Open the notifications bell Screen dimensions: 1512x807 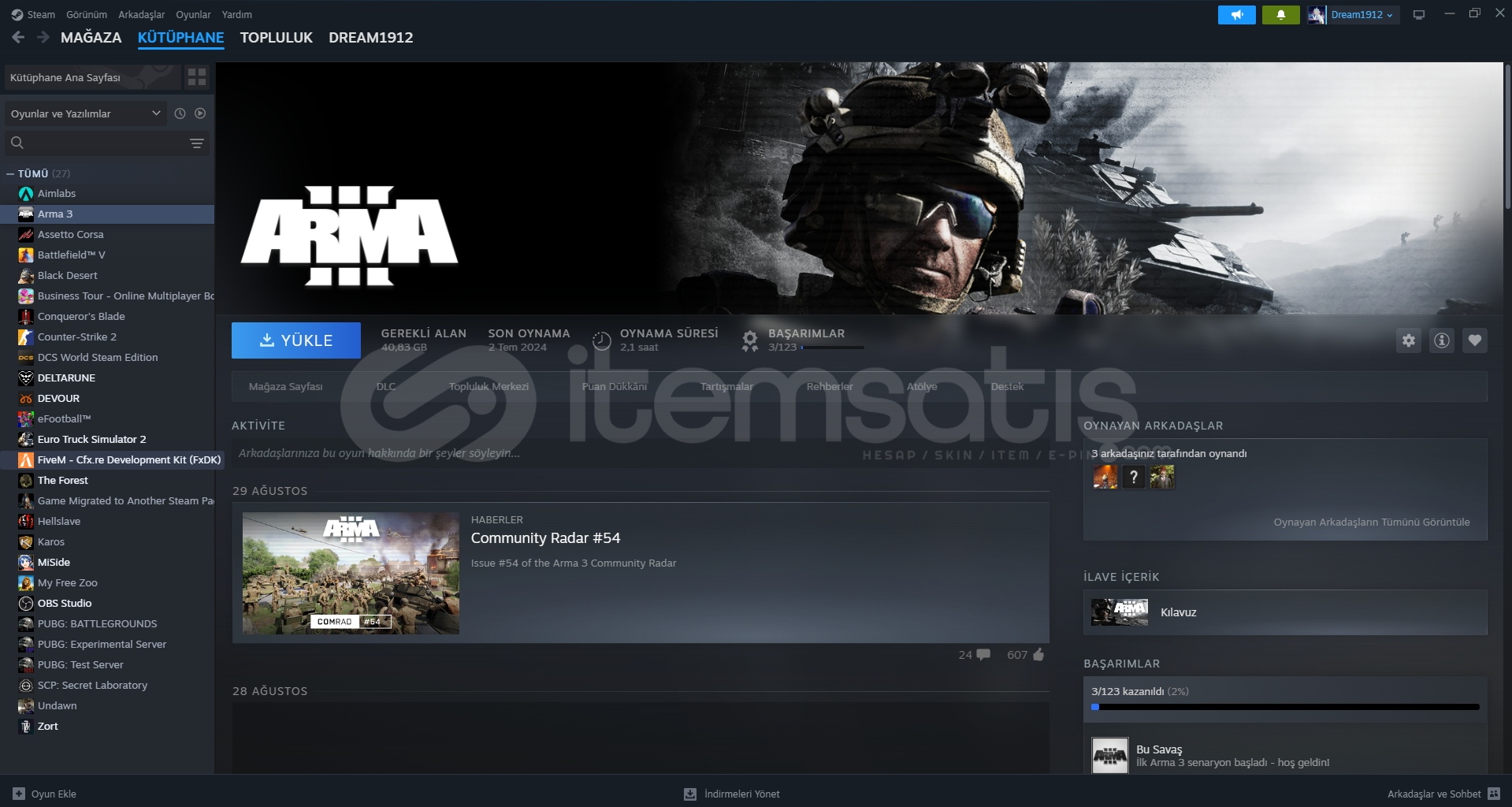(1280, 15)
